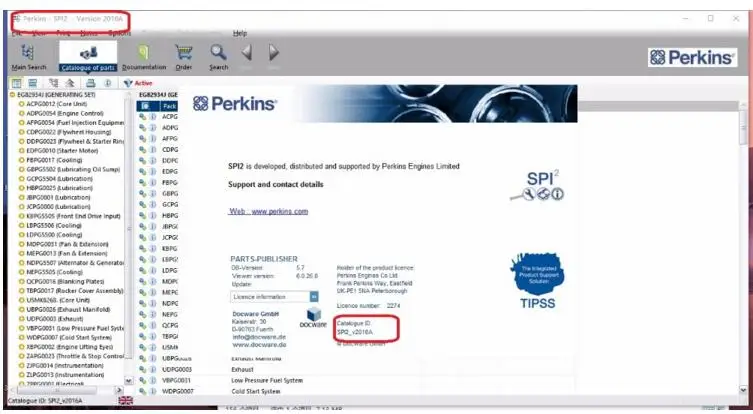753x414 pixels.
Task: Select ACPG0012 (Core Unit) in tree
Action: (x=57, y=104)
